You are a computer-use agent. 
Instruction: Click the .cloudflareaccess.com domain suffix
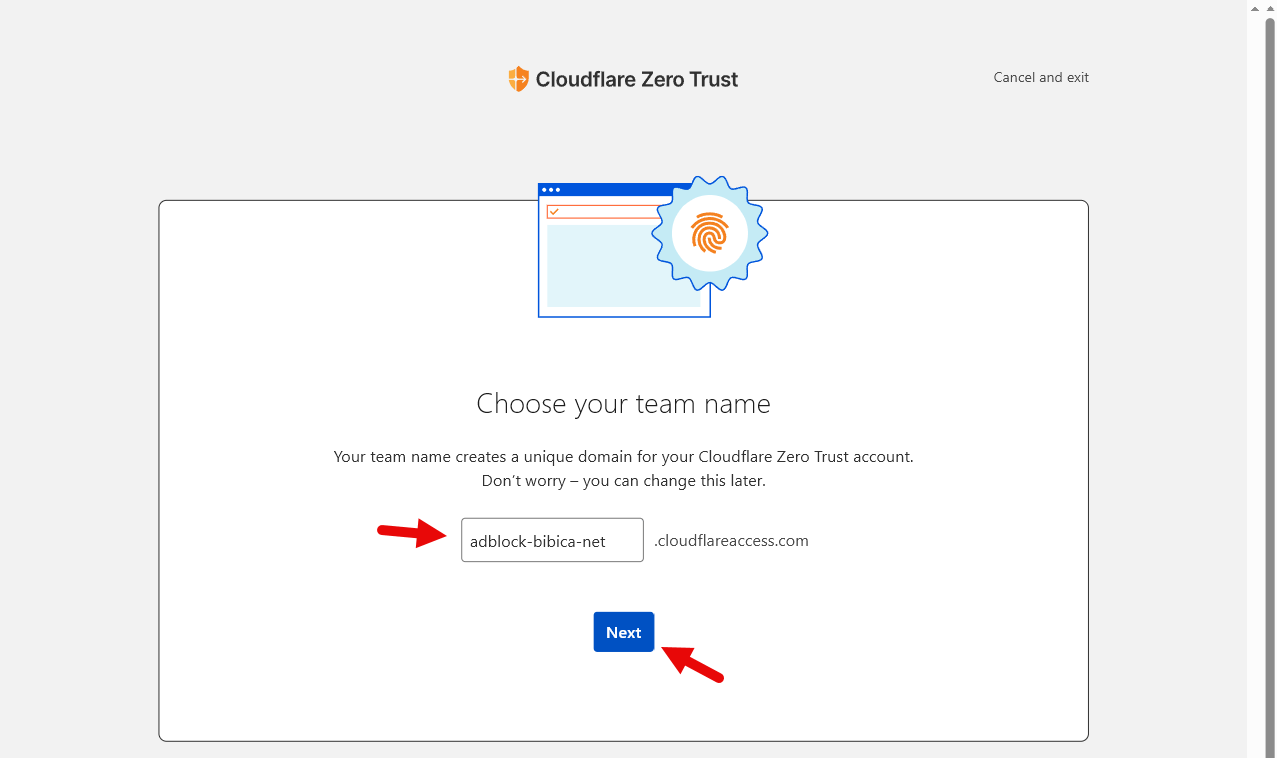pos(731,541)
